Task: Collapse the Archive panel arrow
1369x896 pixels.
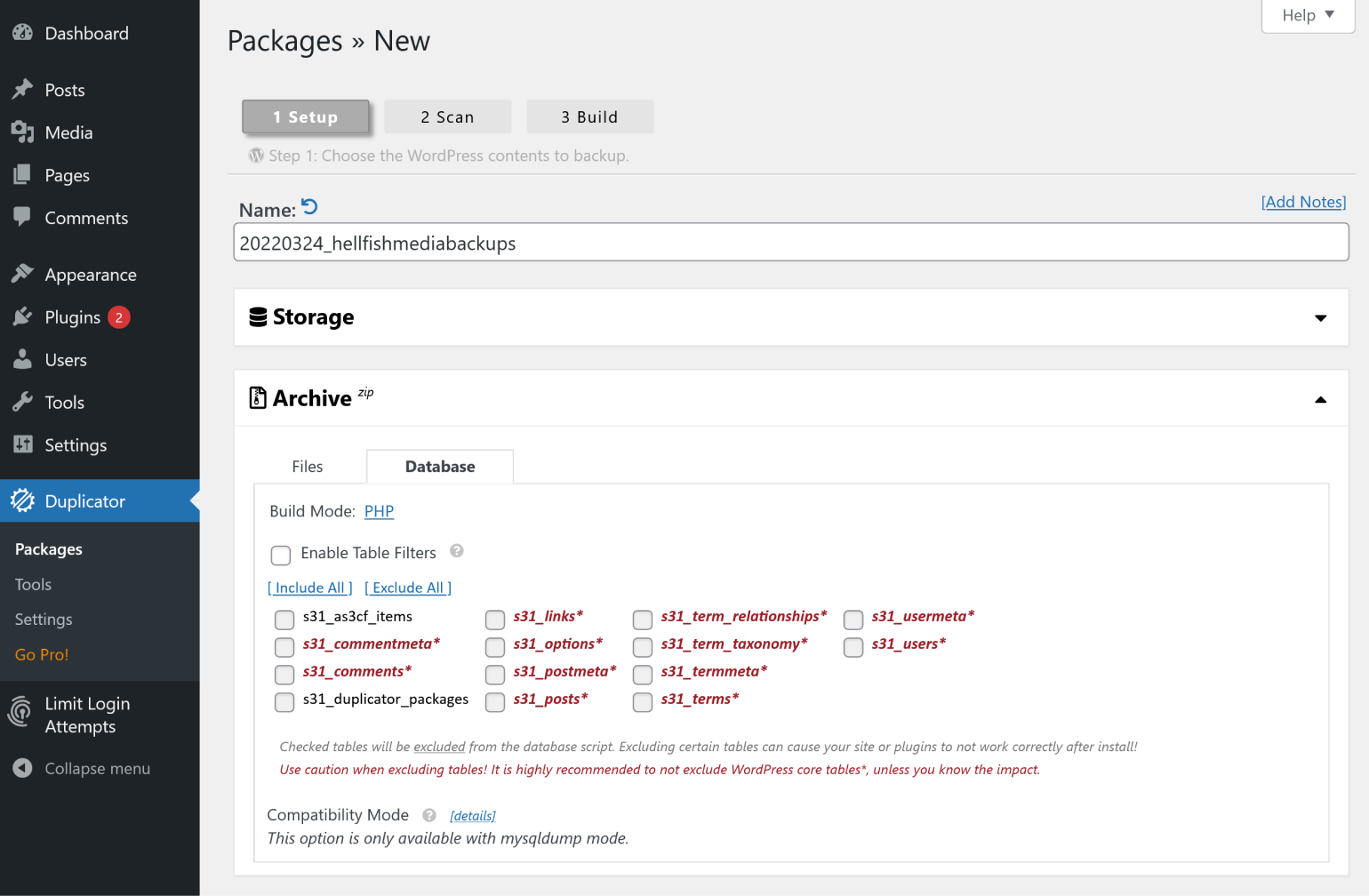Action: (1321, 400)
